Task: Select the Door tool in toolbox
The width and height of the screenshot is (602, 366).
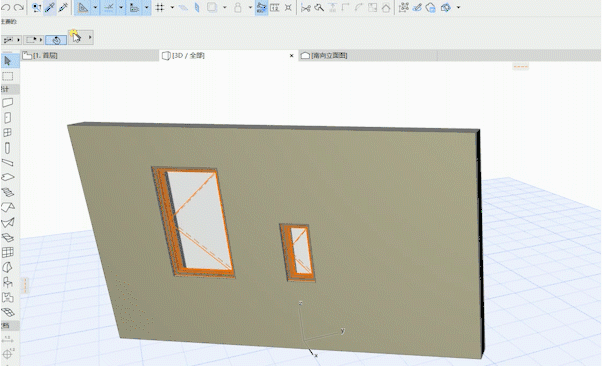Action: coord(8,118)
